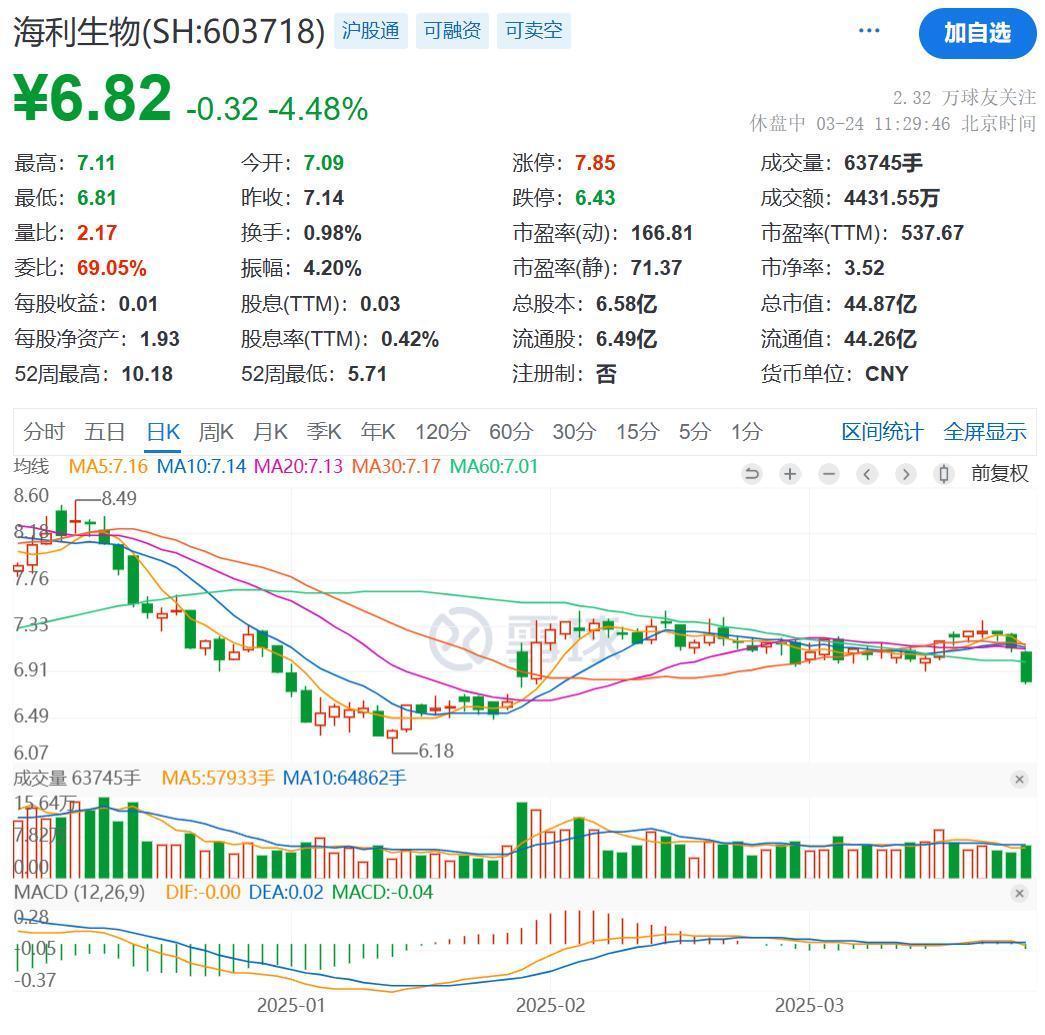The image size is (1045, 1035).
Task: Close the MACD indicator panel
Action: tap(1019, 894)
